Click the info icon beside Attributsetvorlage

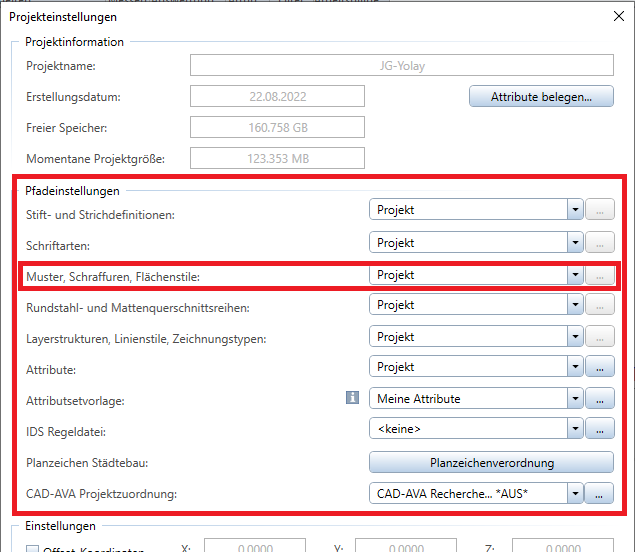352,398
